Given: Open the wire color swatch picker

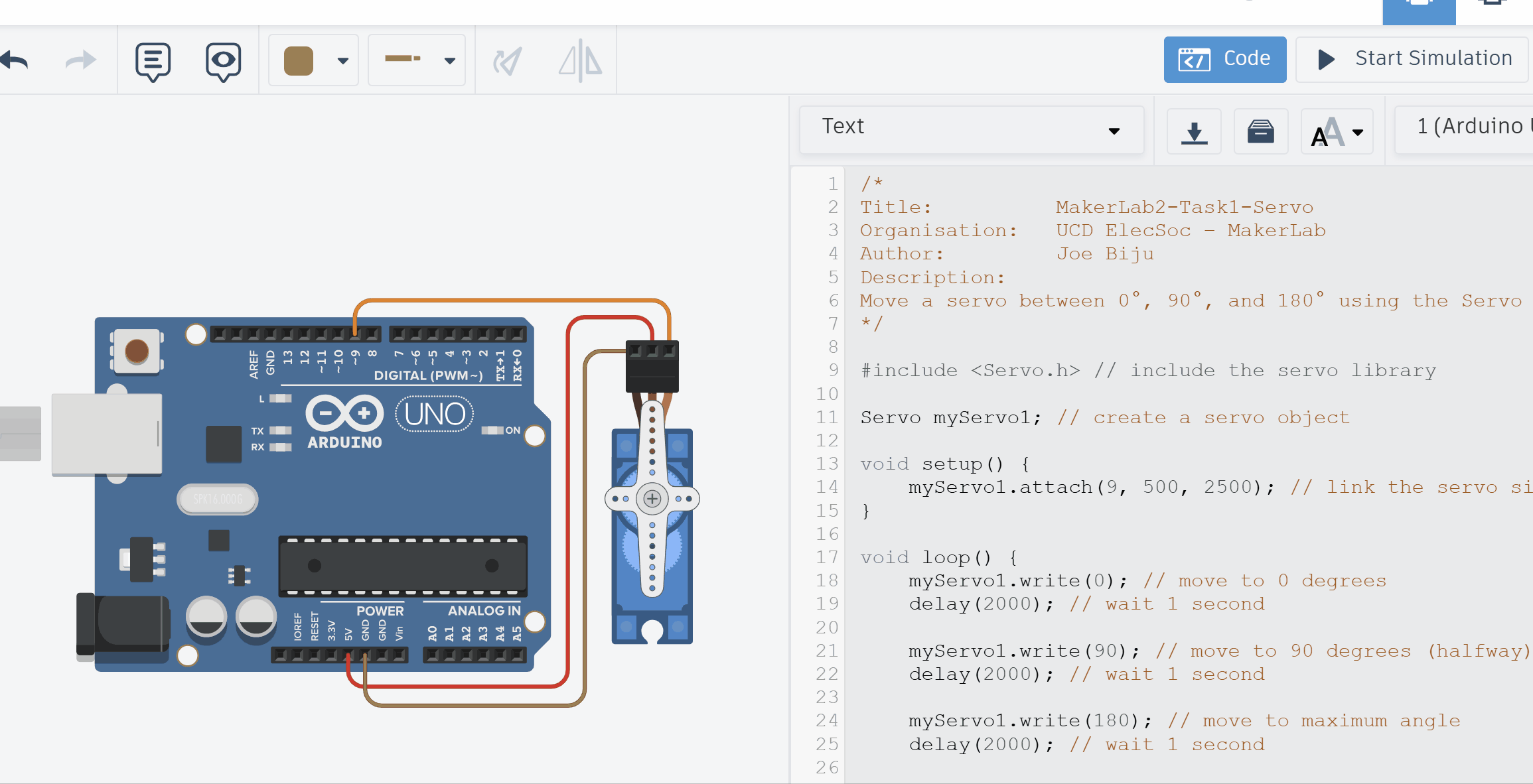Looking at the screenshot, I should (313, 59).
